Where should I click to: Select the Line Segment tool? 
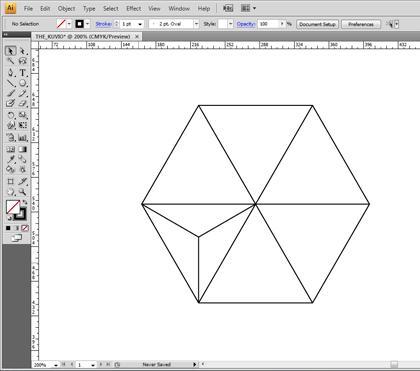(11, 83)
